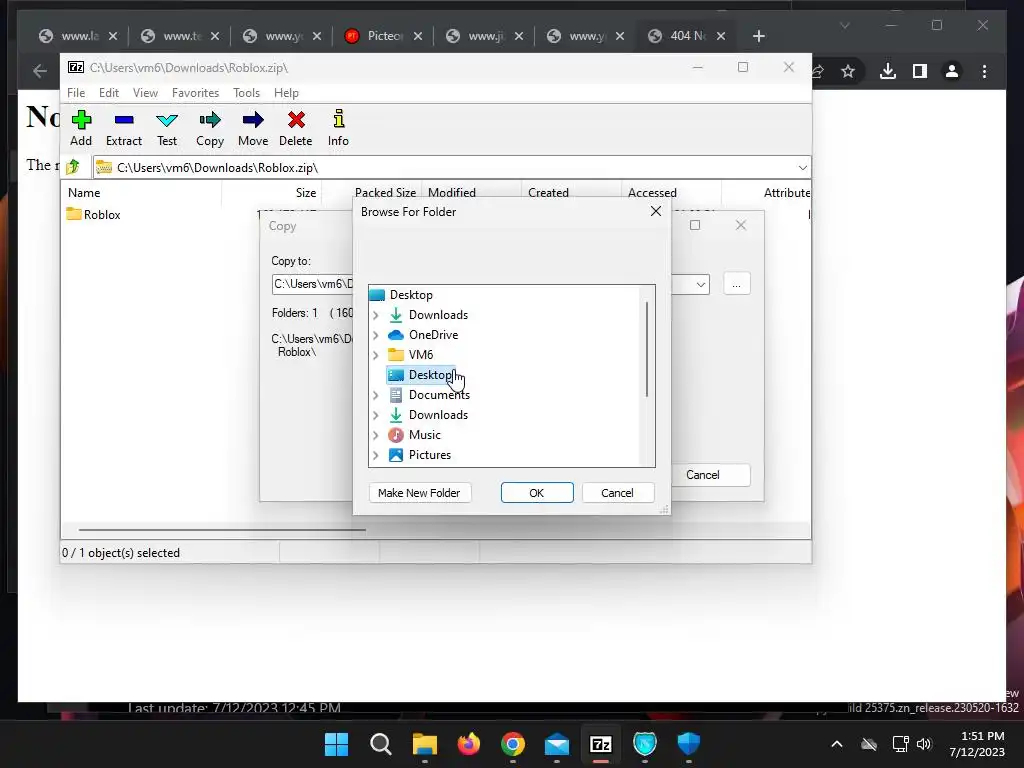Click the red Delete icon
The image size is (1024, 768).
(x=296, y=128)
